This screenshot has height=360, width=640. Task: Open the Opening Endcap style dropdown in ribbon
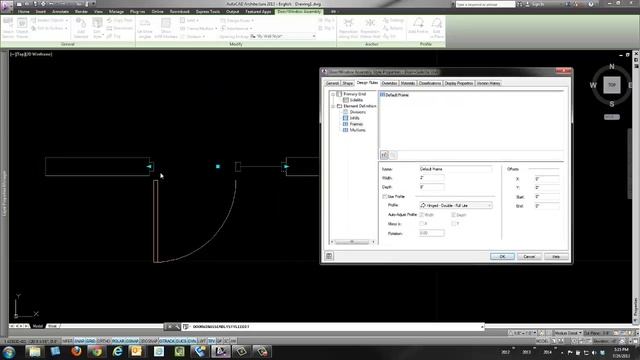pos(282,36)
